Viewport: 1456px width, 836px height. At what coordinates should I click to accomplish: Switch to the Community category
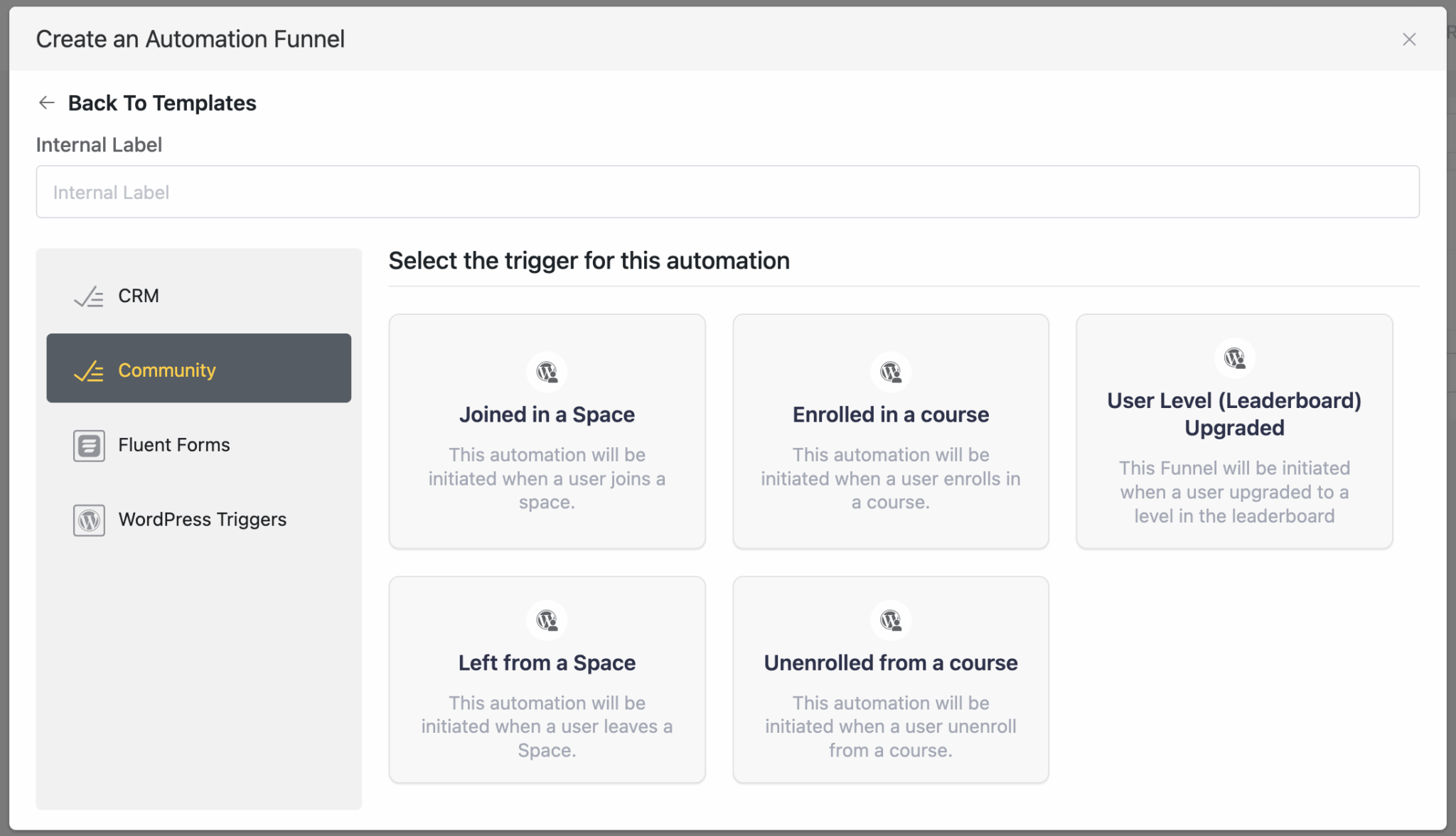(x=166, y=370)
